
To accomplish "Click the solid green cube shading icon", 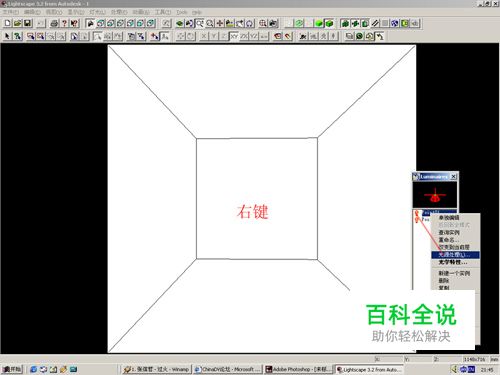I will tap(319, 23).
